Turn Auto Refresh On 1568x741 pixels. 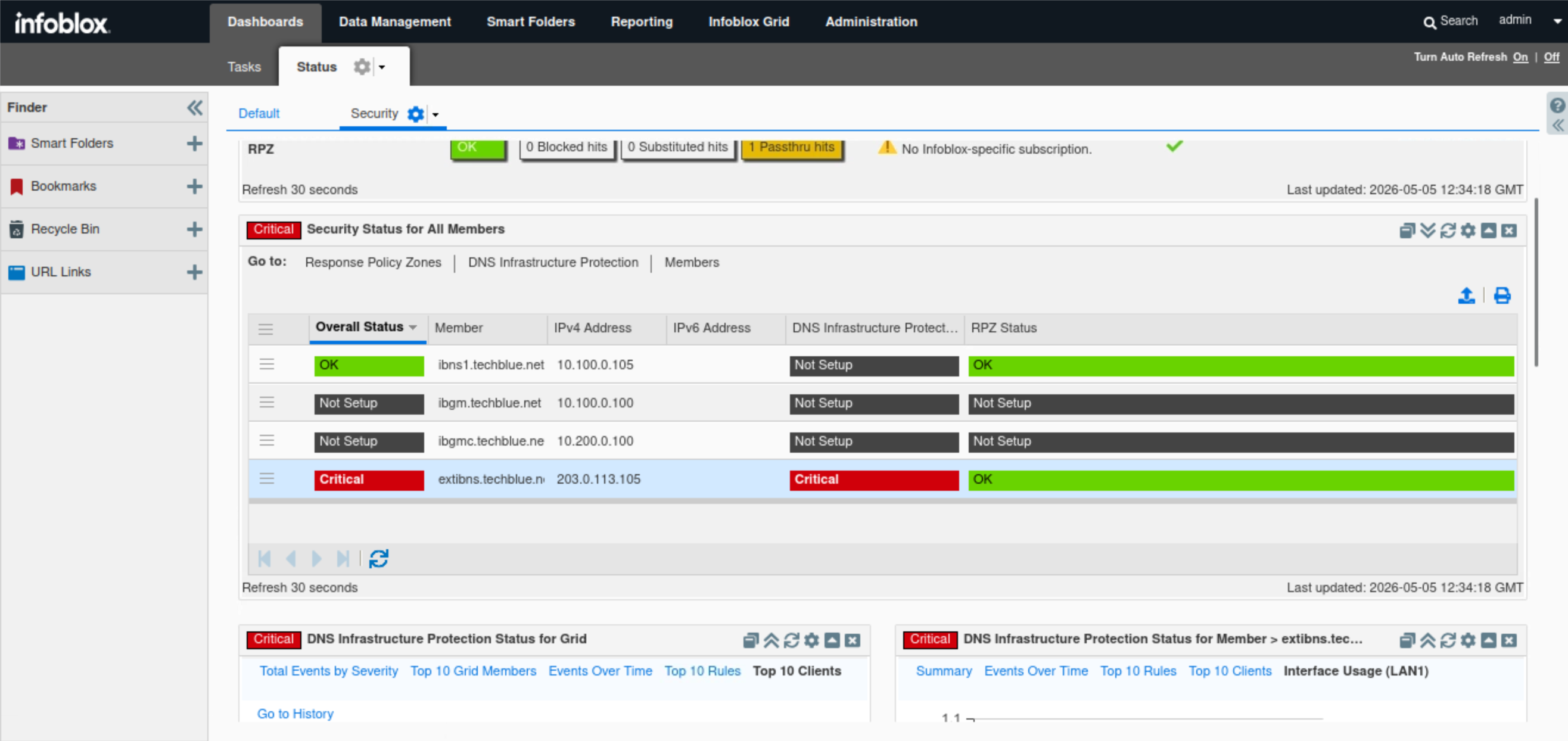[1520, 57]
